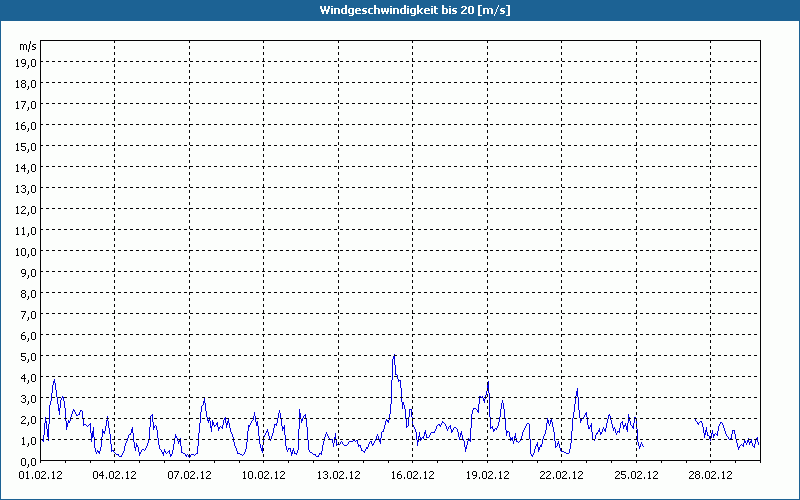Select the 14,0 y-axis label
Viewport: 800px width, 500px height.
(26, 168)
